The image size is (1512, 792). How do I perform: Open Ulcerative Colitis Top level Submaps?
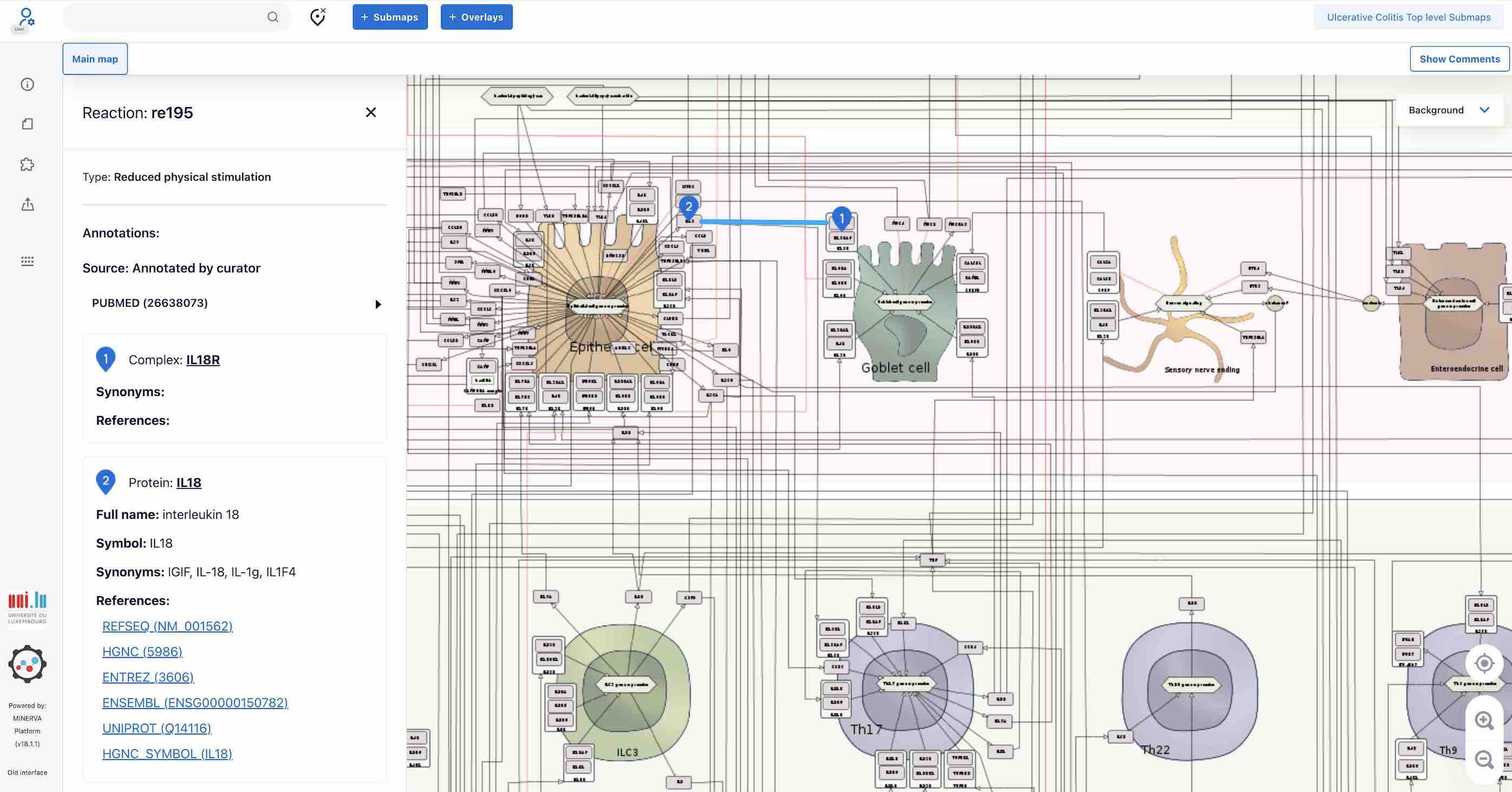click(x=1409, y=17)
